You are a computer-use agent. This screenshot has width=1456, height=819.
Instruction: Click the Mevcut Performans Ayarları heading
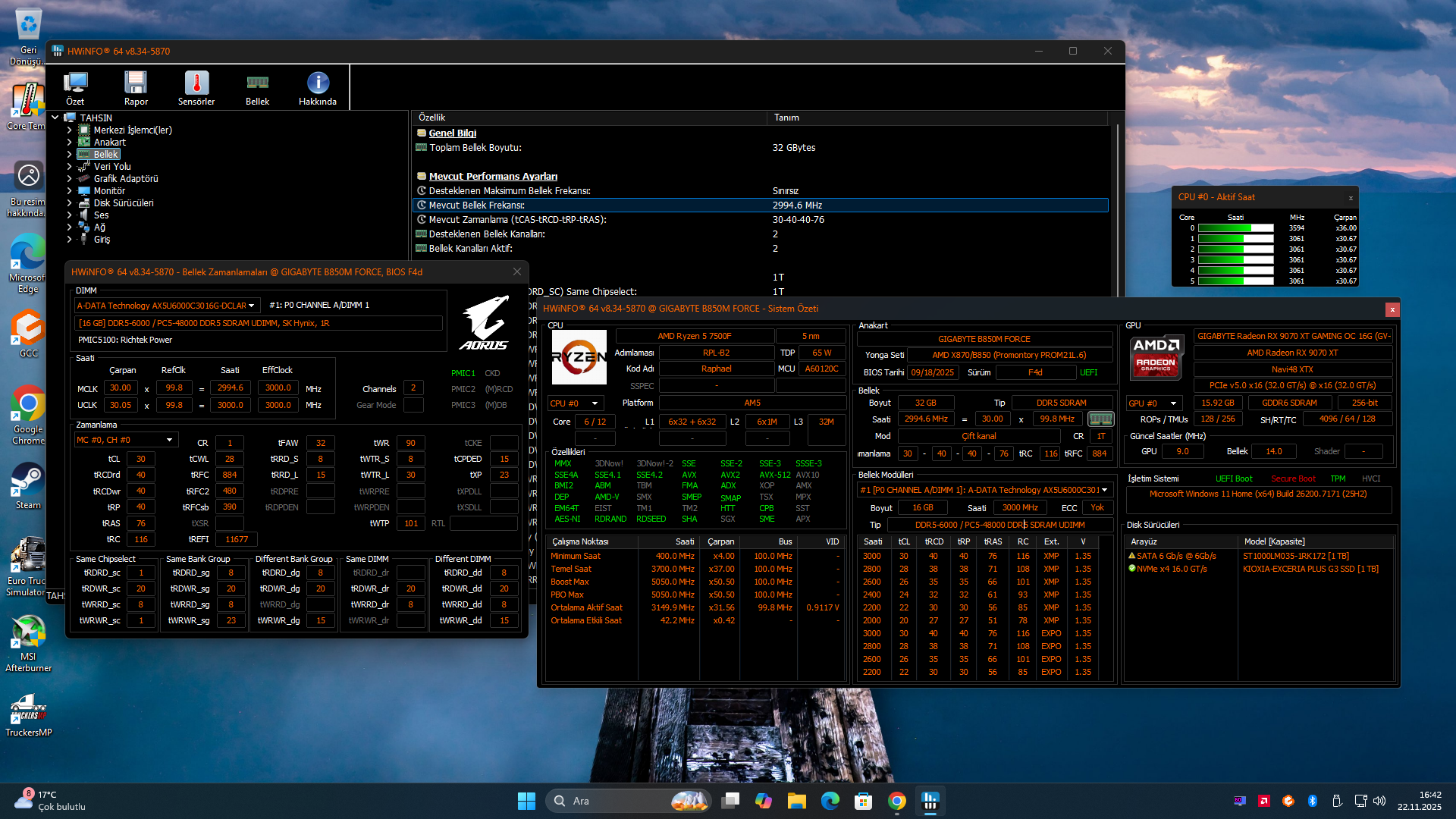point(493,177)
